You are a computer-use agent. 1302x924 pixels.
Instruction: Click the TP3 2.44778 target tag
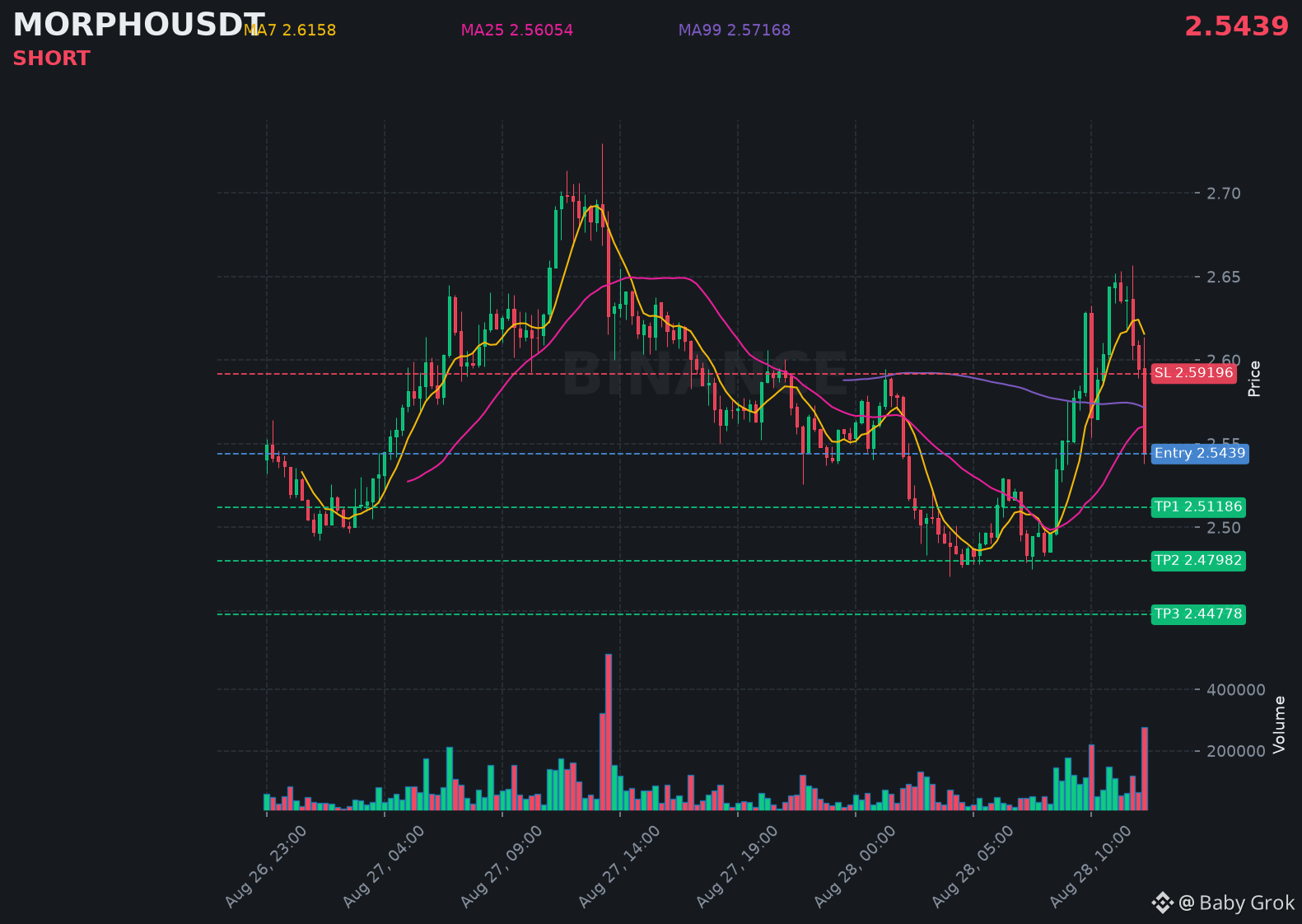1198,614
